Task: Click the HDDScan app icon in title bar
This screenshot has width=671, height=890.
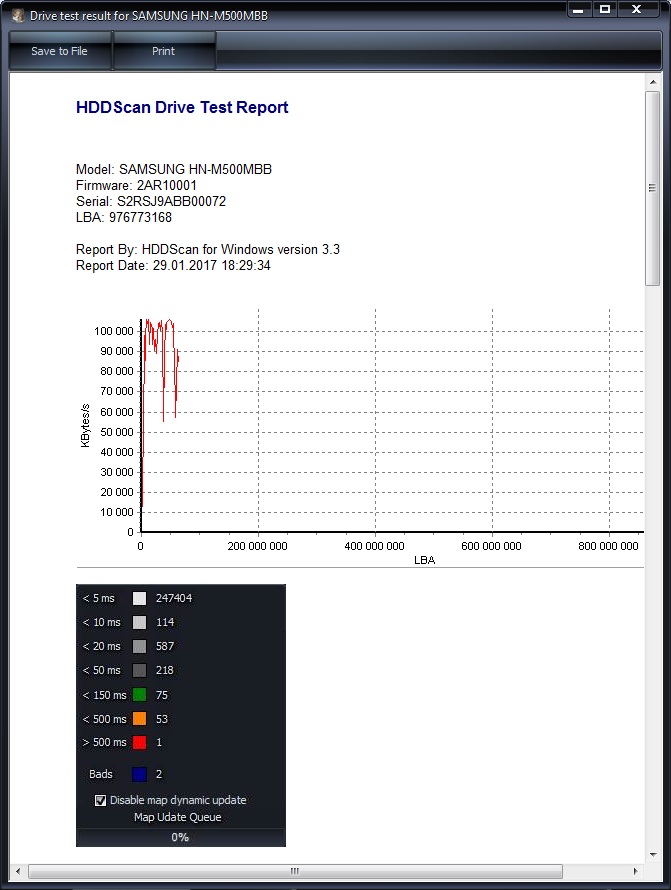Action: coord(18,15)
